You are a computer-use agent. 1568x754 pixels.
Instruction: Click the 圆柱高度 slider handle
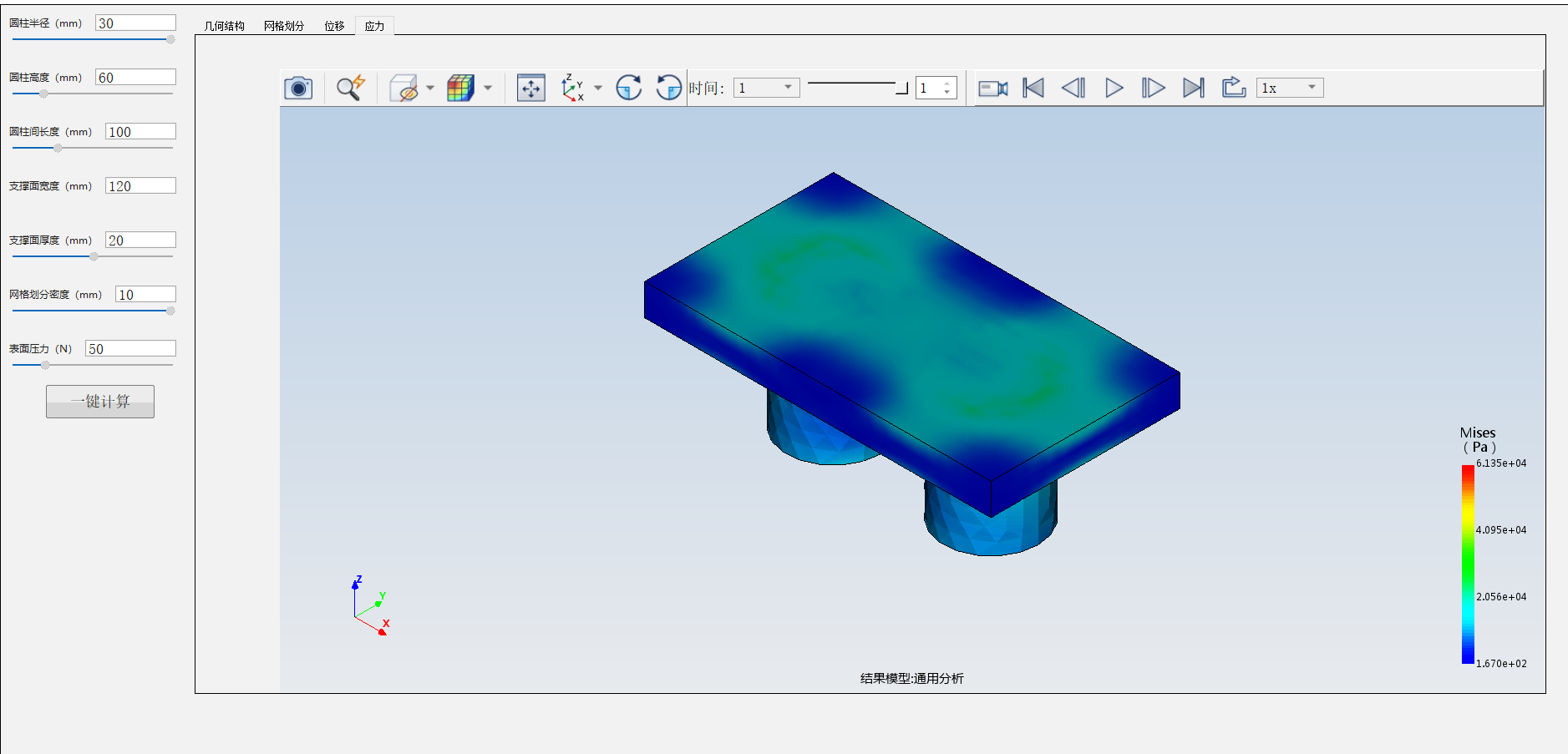tap(43, 94)
